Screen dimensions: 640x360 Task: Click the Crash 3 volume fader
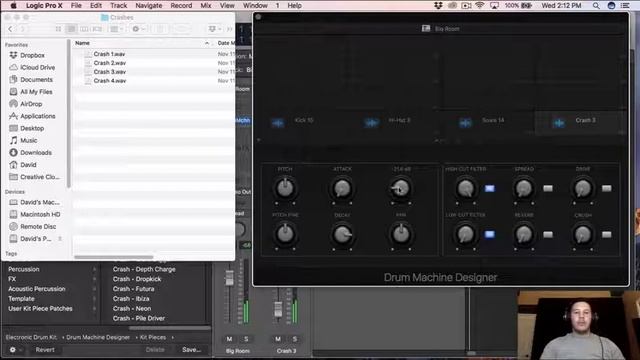pyautogui.click(x=278, y=309)
